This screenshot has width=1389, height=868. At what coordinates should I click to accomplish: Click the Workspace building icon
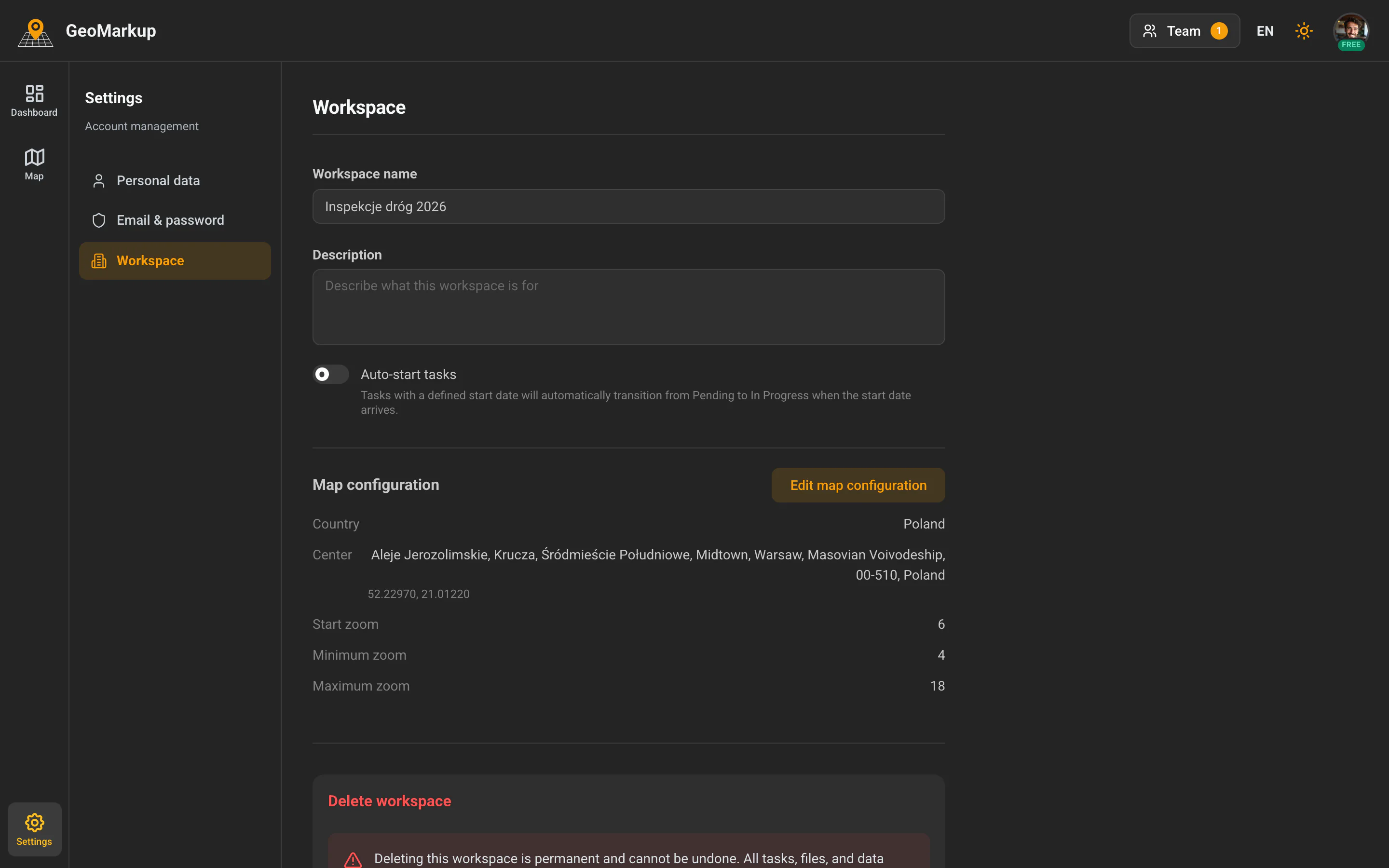[99, 260]
